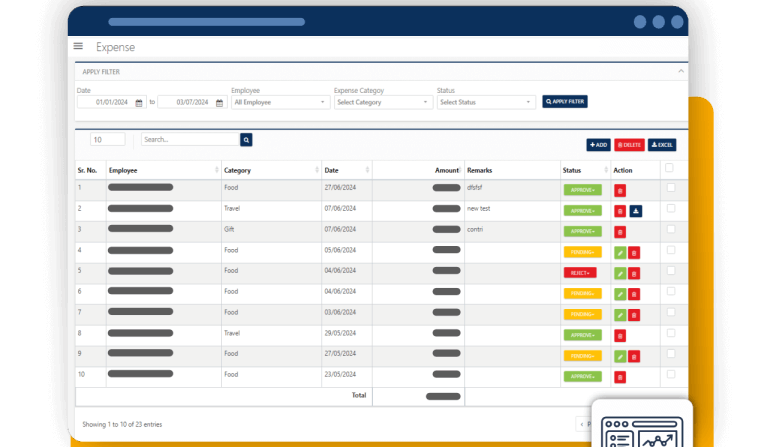Edit the expense in row 7
The height and width of the screenshot is (447, 770).
(620, 315)
